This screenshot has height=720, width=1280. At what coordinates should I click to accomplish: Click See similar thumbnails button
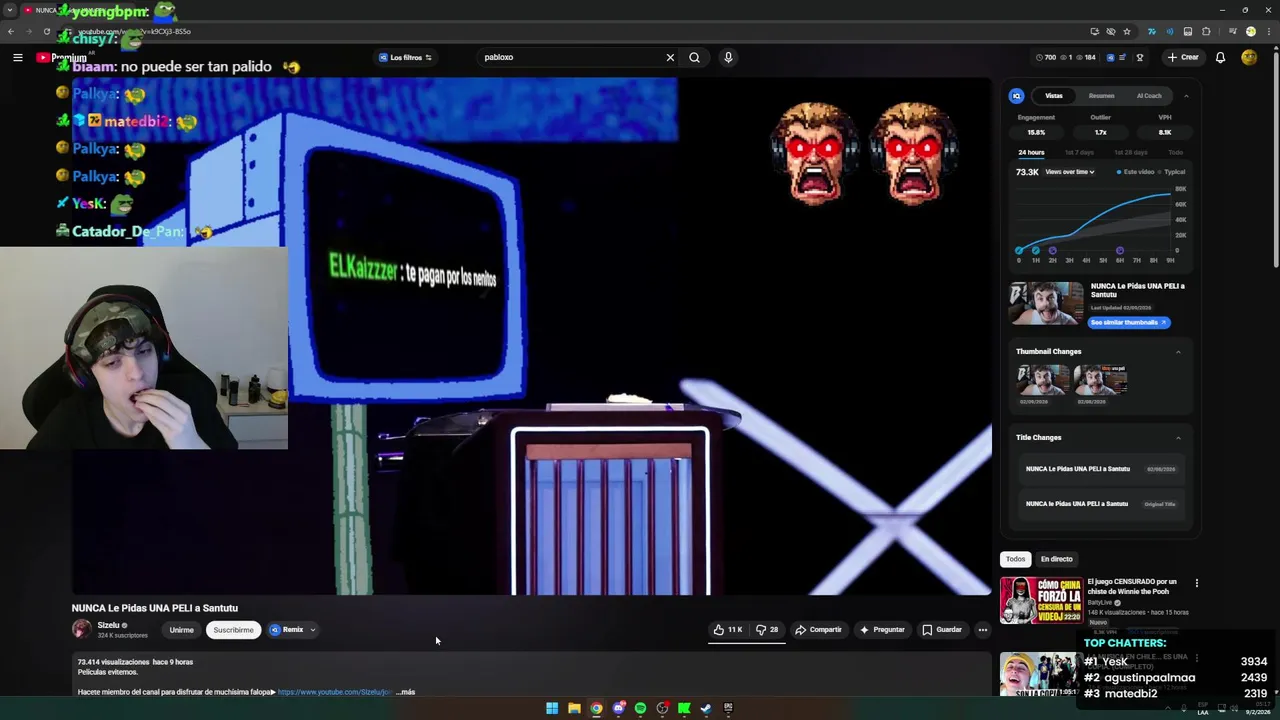point(1129,322)
